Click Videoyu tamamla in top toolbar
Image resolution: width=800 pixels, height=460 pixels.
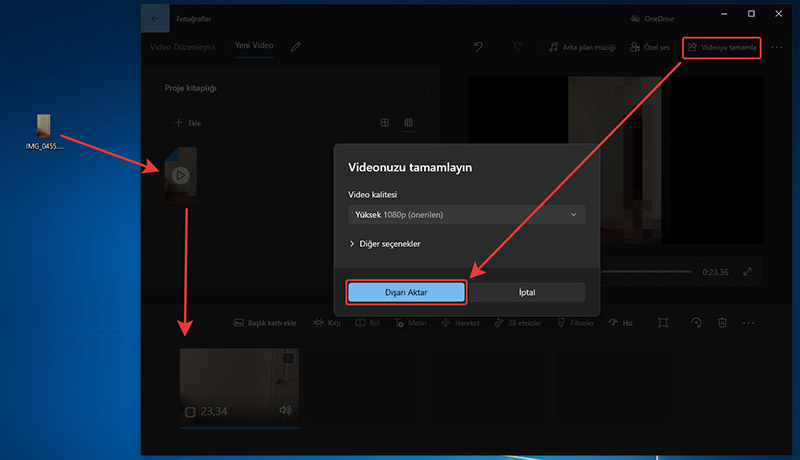pos(722,47)
